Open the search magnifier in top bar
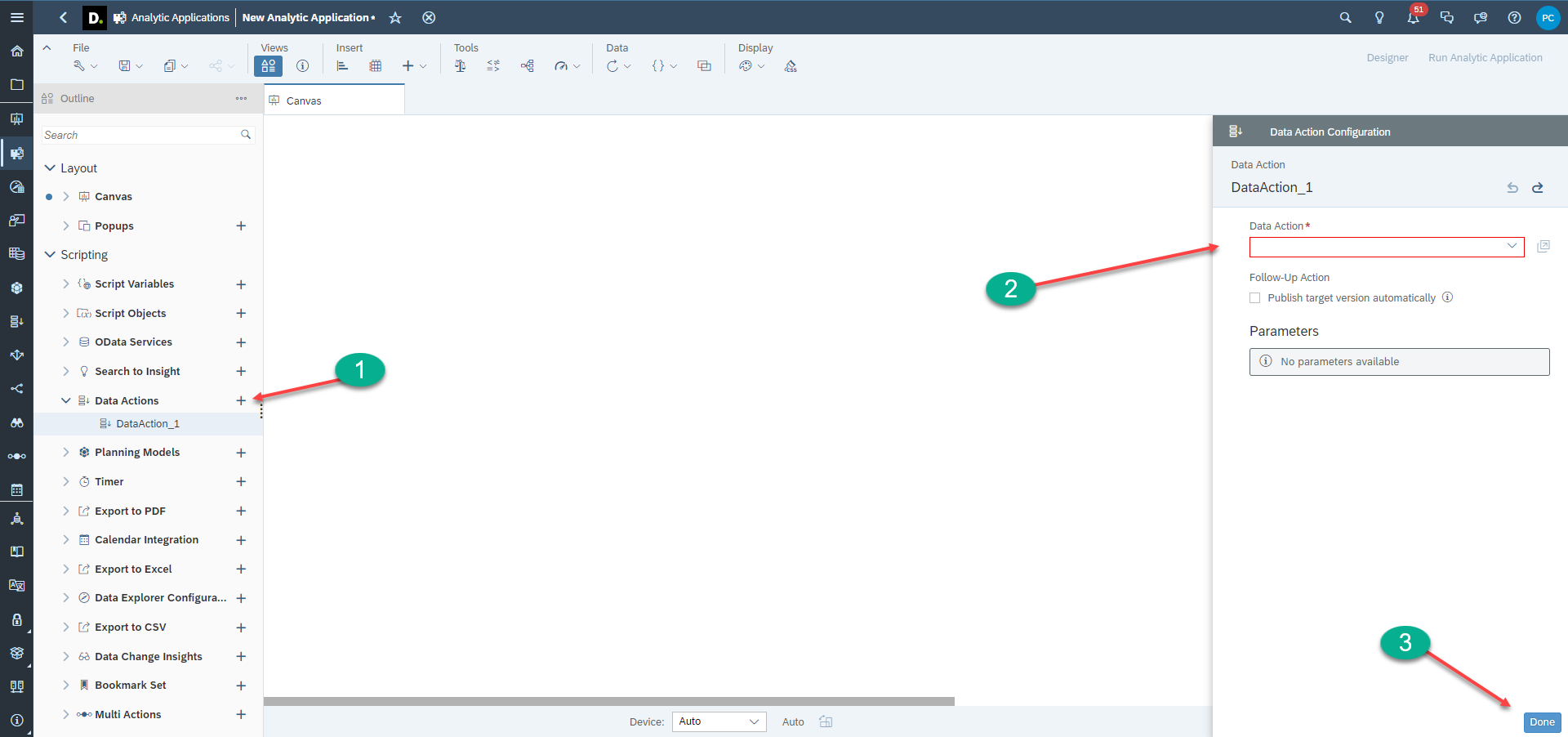This screenshot has height=737, width=1568. 1345,18
